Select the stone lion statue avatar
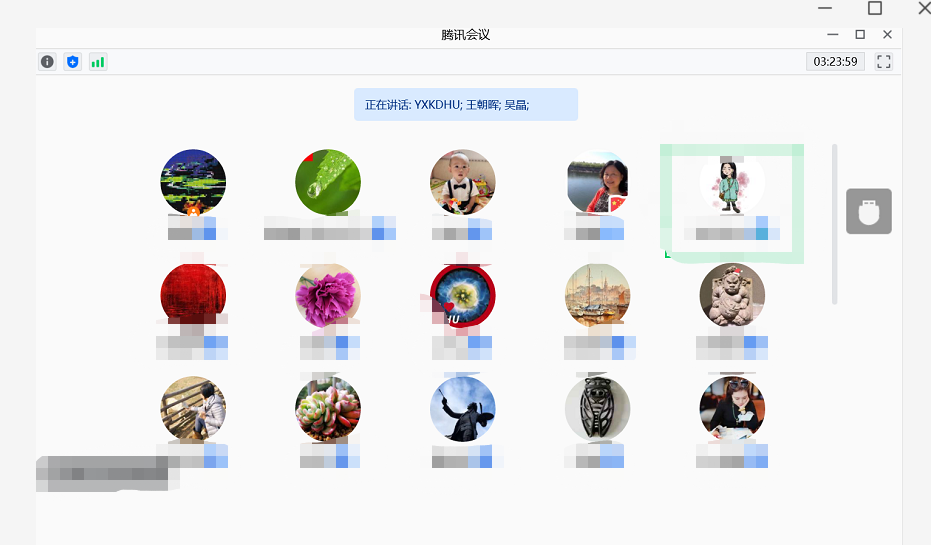 [732, 296]
